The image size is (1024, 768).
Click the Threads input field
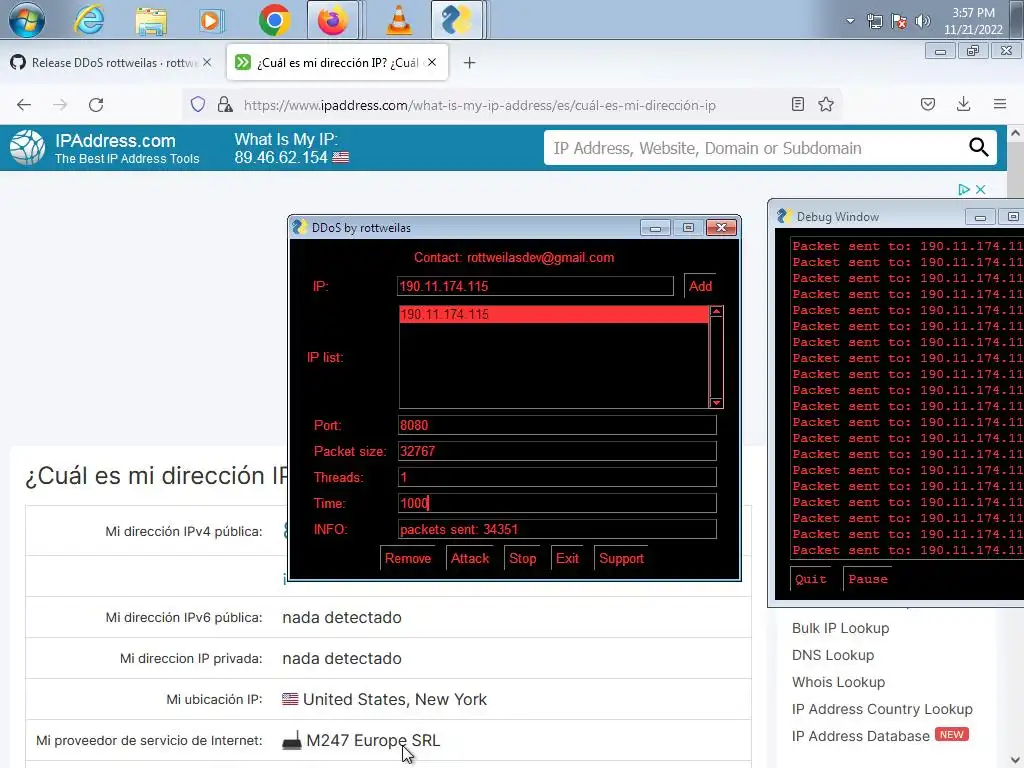557,477
